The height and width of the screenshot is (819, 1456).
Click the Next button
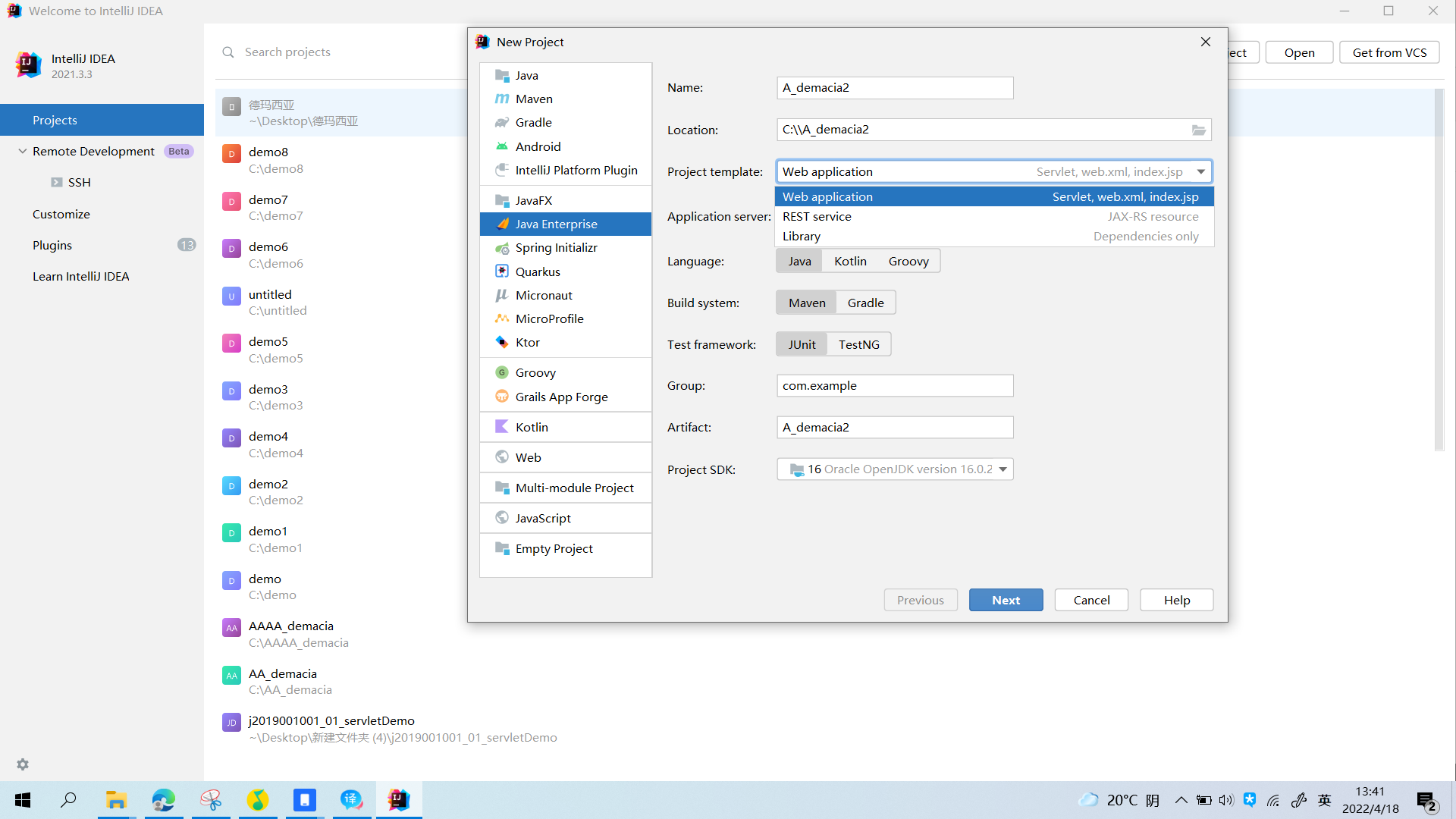point(1006,600)
